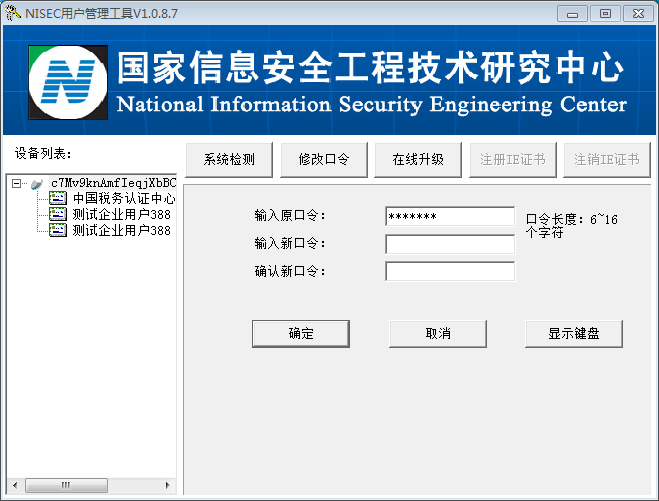Open the 在线升级 online upgrade section
The height and width of the screenshot is (501, 659).
click(417, 159)
